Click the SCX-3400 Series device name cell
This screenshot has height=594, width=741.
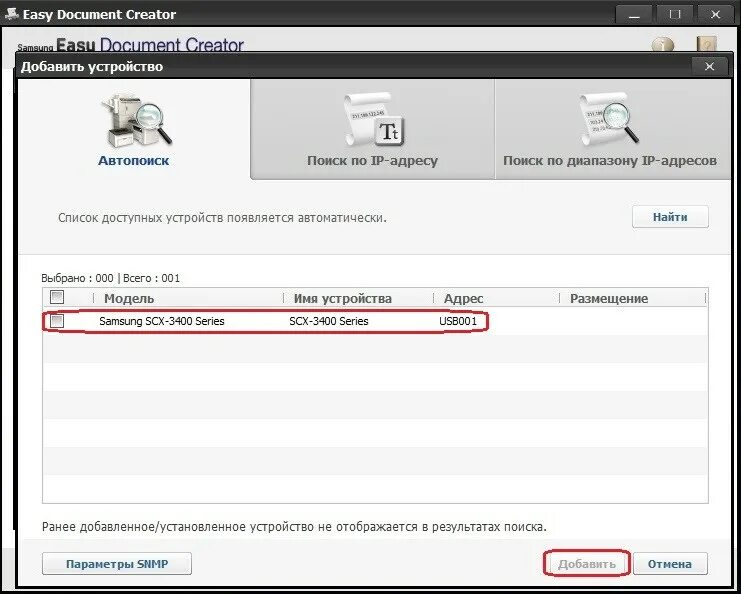pyautogui.click(x=328, y=321)
